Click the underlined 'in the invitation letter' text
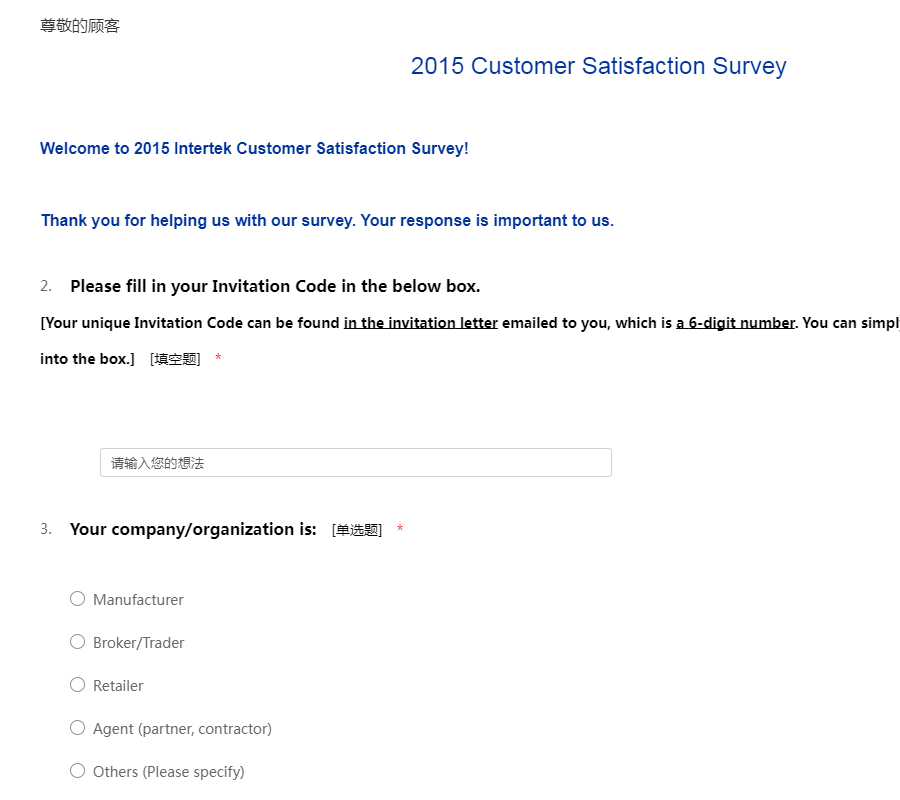Viewport: 900px width, 800px height. (420, 323)
